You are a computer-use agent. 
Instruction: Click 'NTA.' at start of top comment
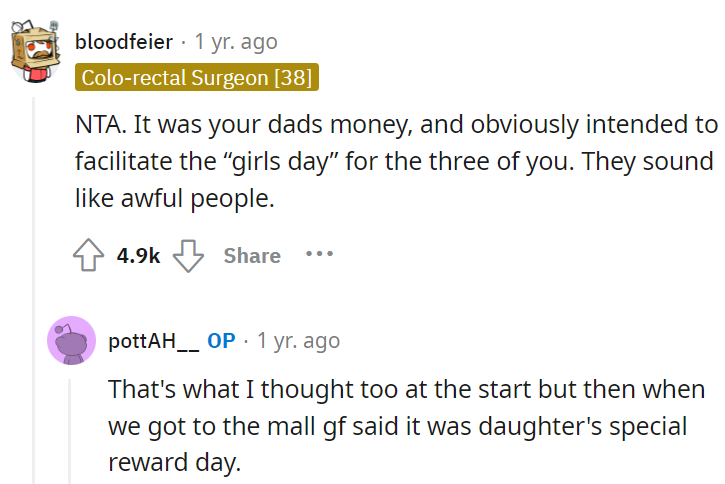tap(101, 124)
